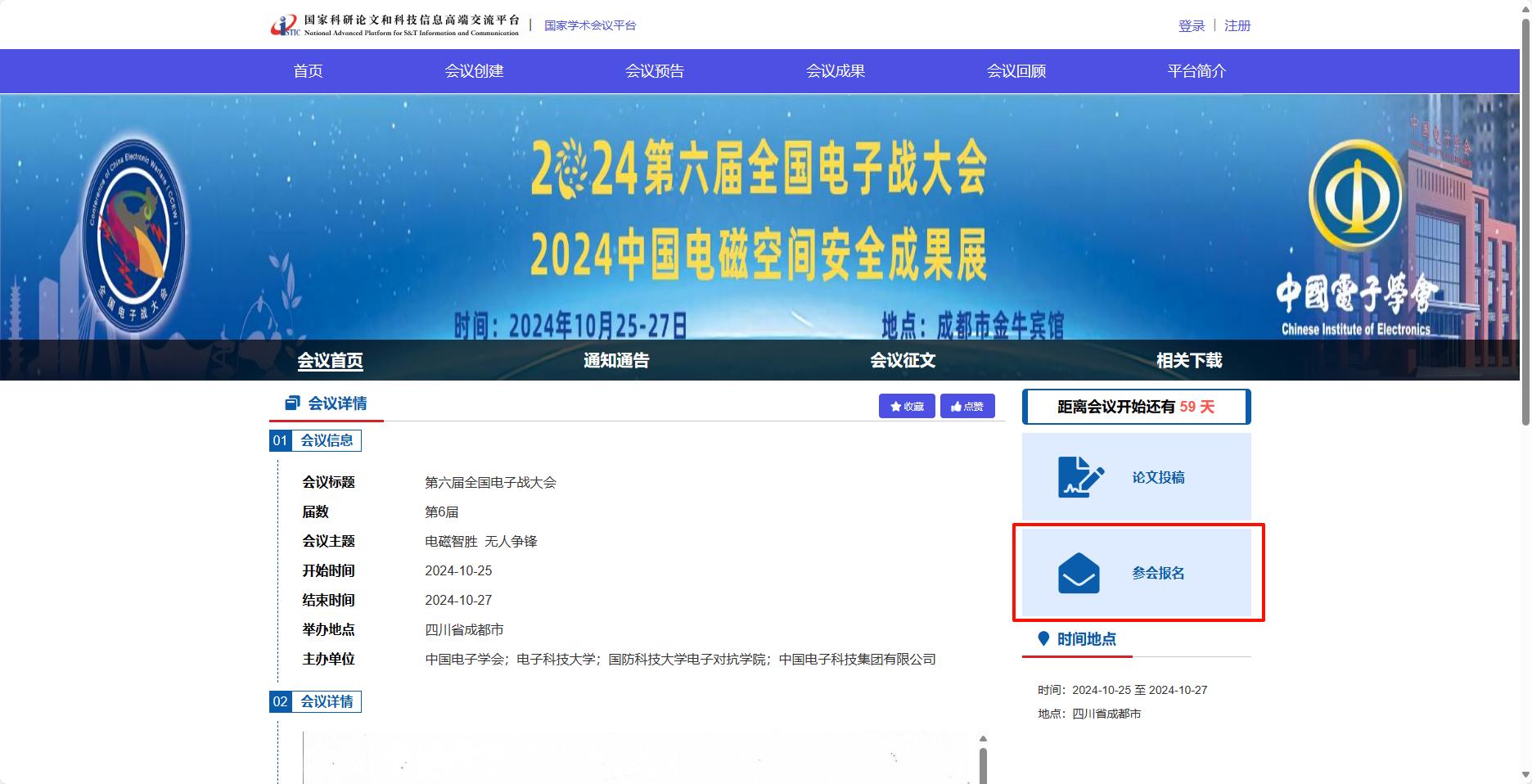Click the 注册 link
The width and height of the screenshot is (1532, 784).
coord(1237,25)
